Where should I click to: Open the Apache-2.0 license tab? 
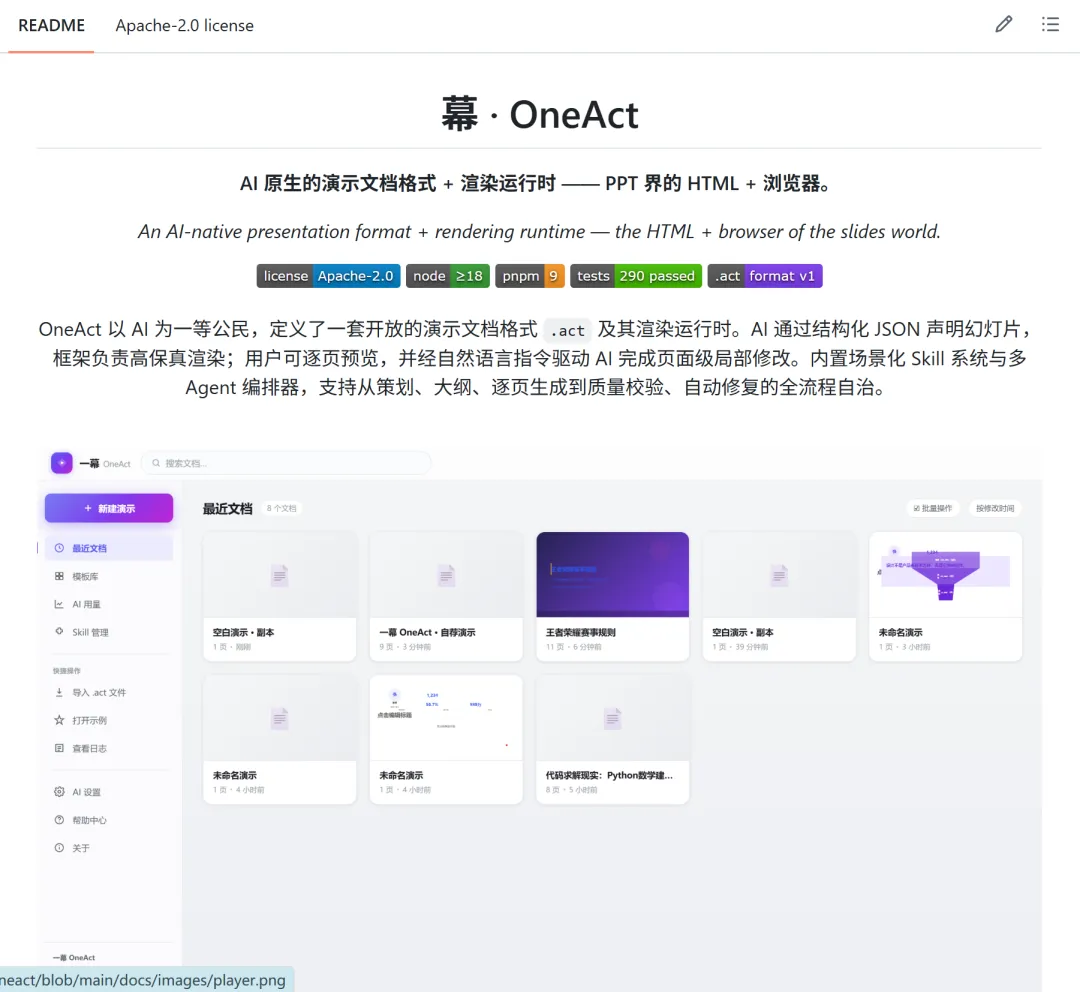[x=185, y=25]
